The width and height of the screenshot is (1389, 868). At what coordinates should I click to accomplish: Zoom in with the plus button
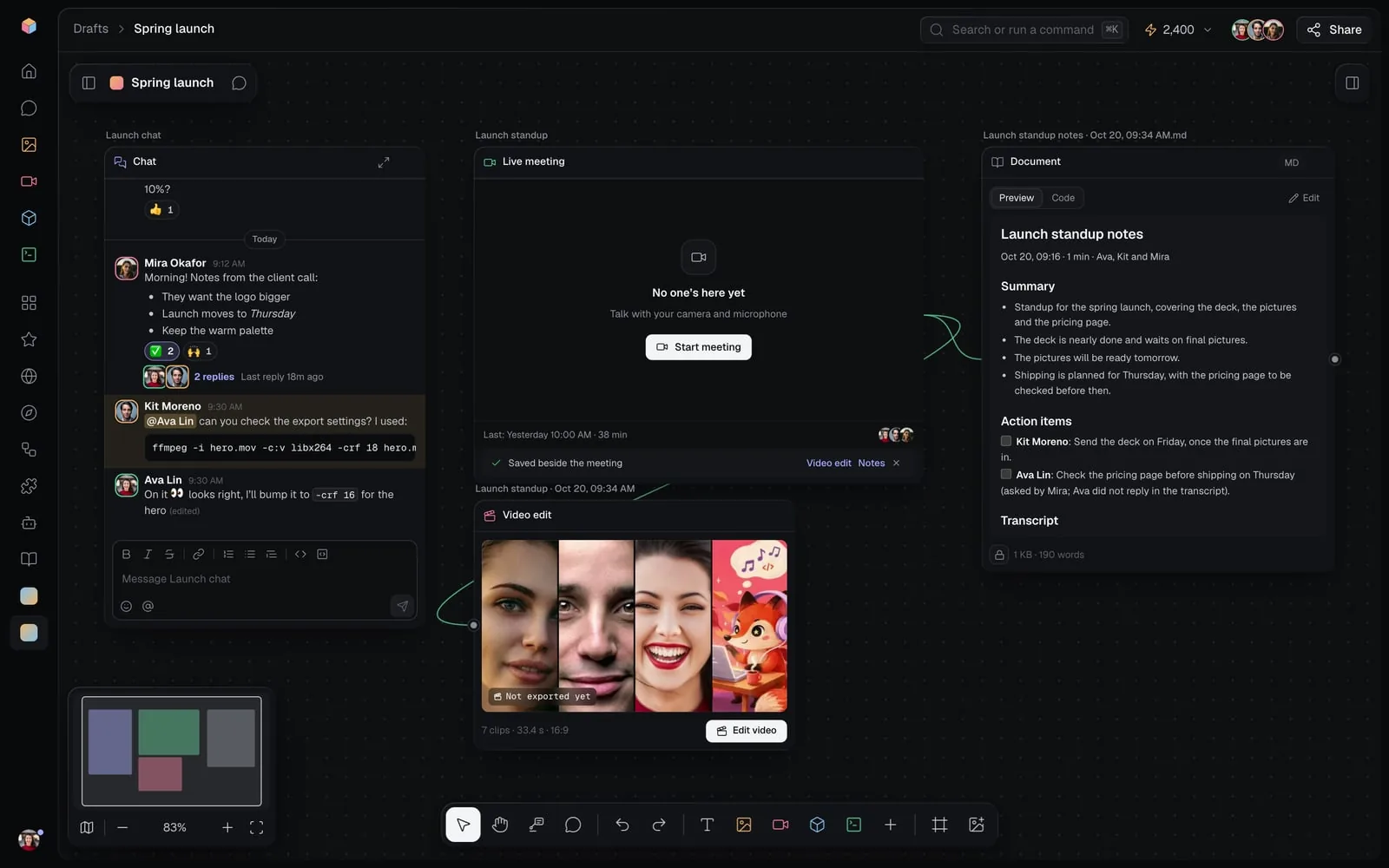(x=227, y=827)
